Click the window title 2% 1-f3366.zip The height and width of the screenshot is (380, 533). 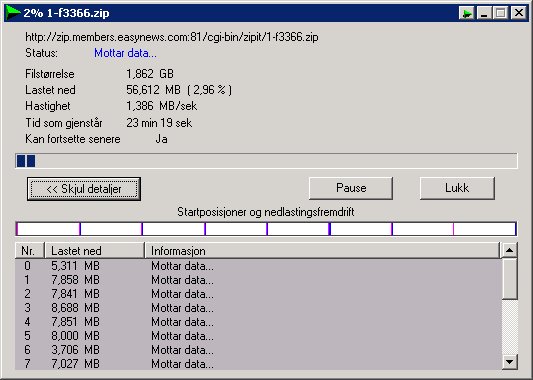click(66, 13)
